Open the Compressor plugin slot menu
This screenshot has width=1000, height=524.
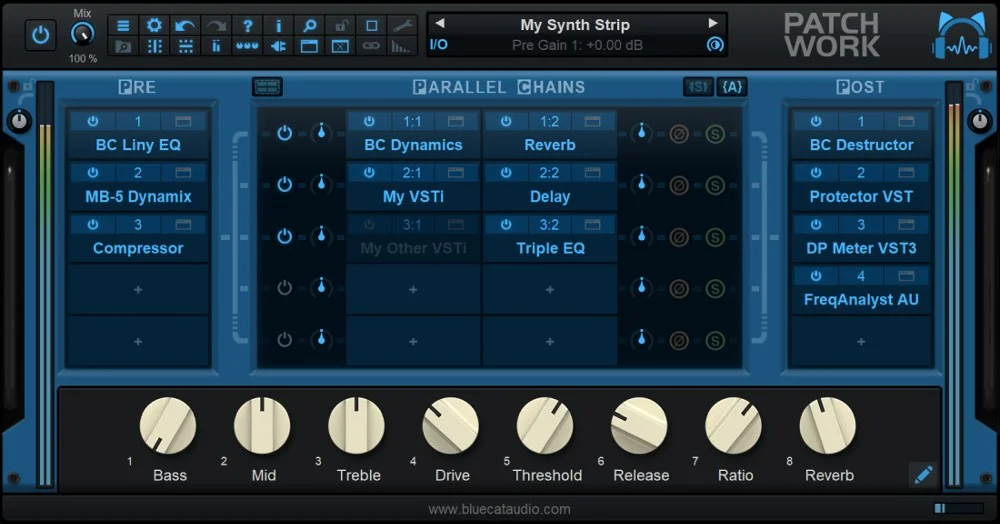[138, 248]
